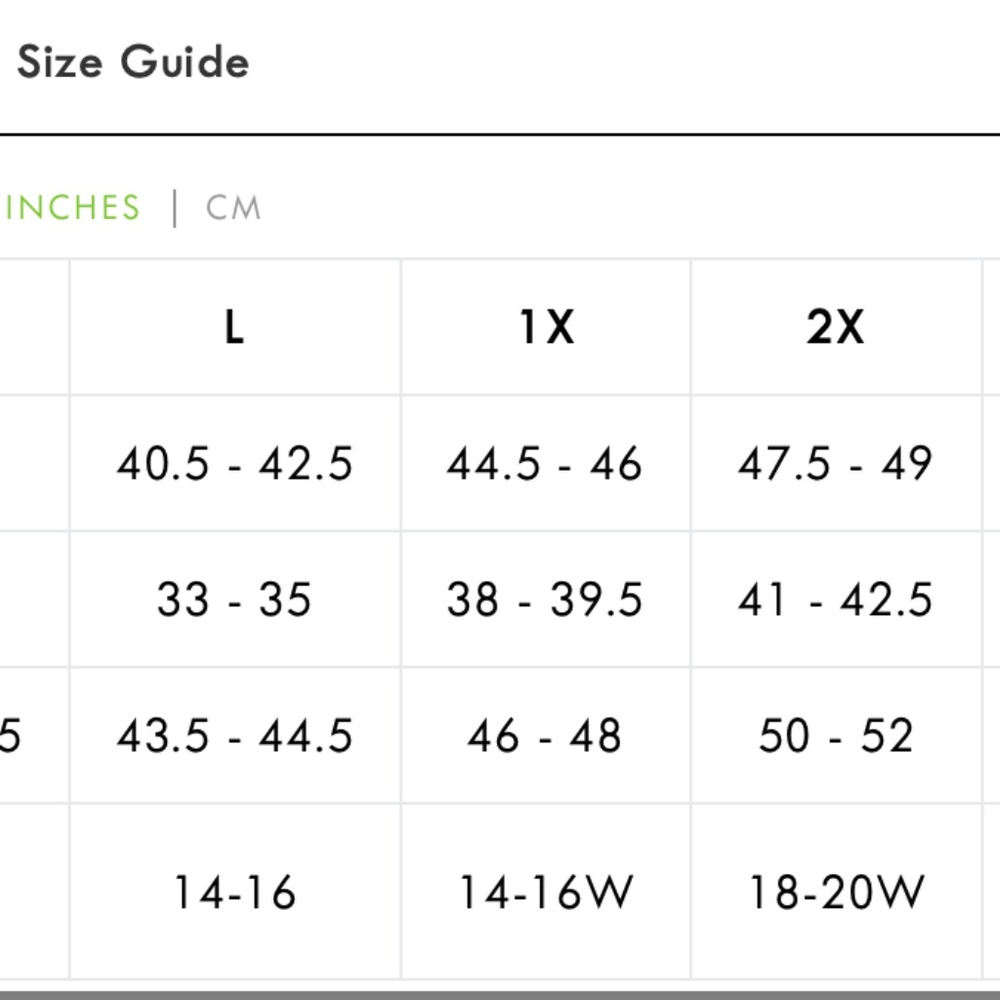This screenshot has height=1000, width=1000.
Task: Click the 14-16 dress size cell
Action: coord(235,892)
